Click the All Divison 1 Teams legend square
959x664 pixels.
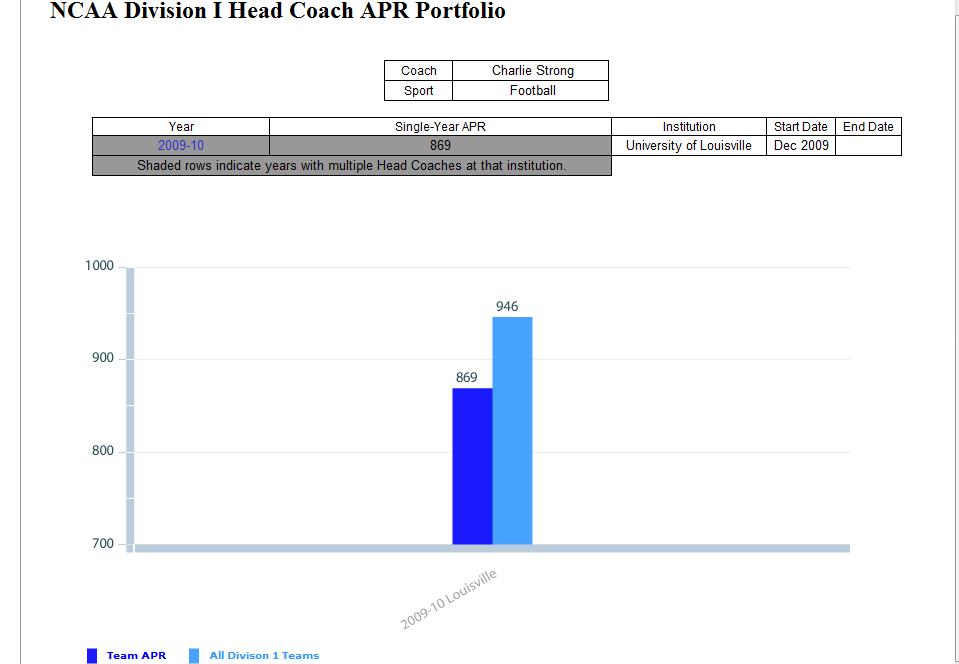coord(194,656)
